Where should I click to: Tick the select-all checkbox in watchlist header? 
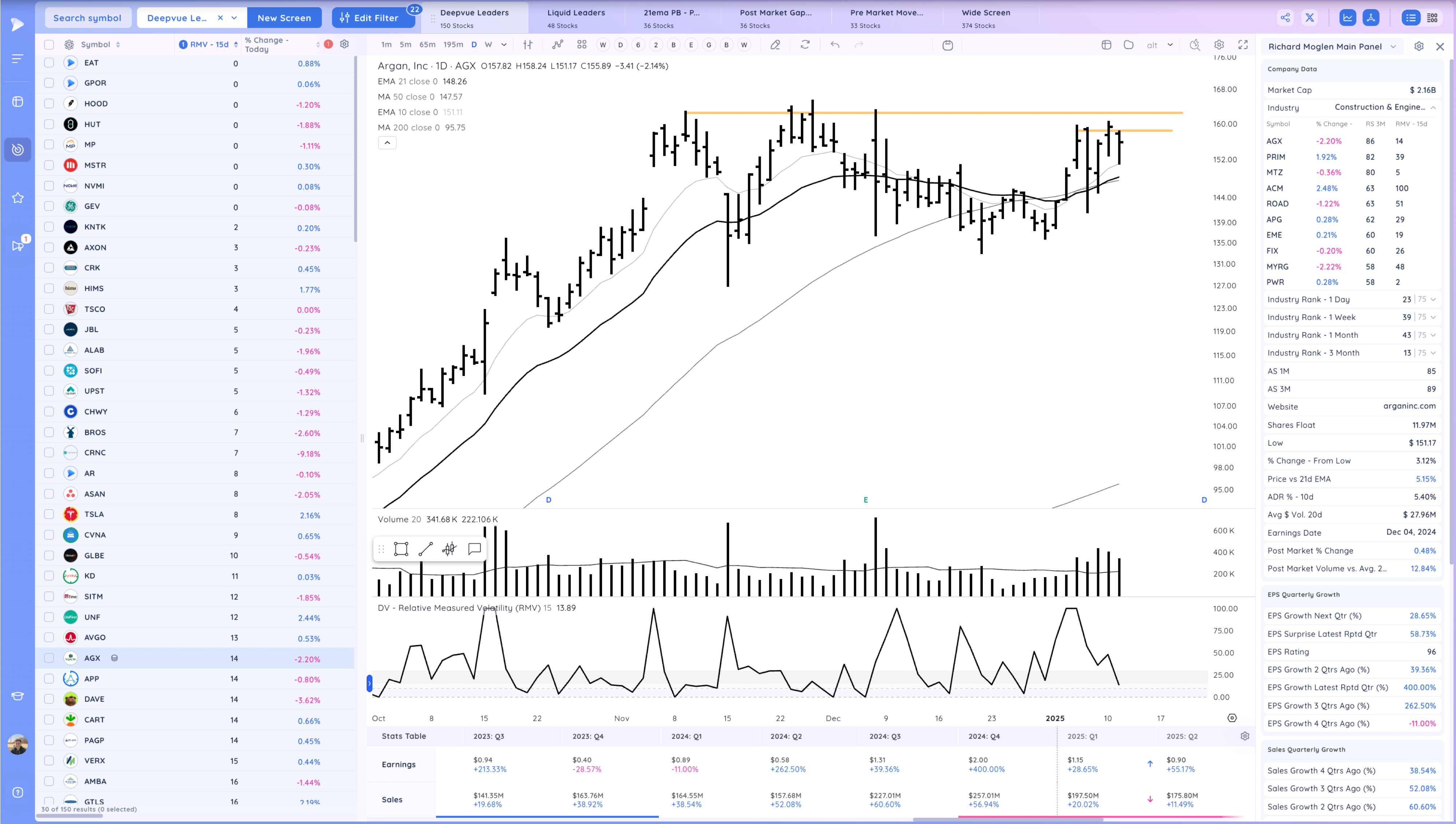coord(49,45)
